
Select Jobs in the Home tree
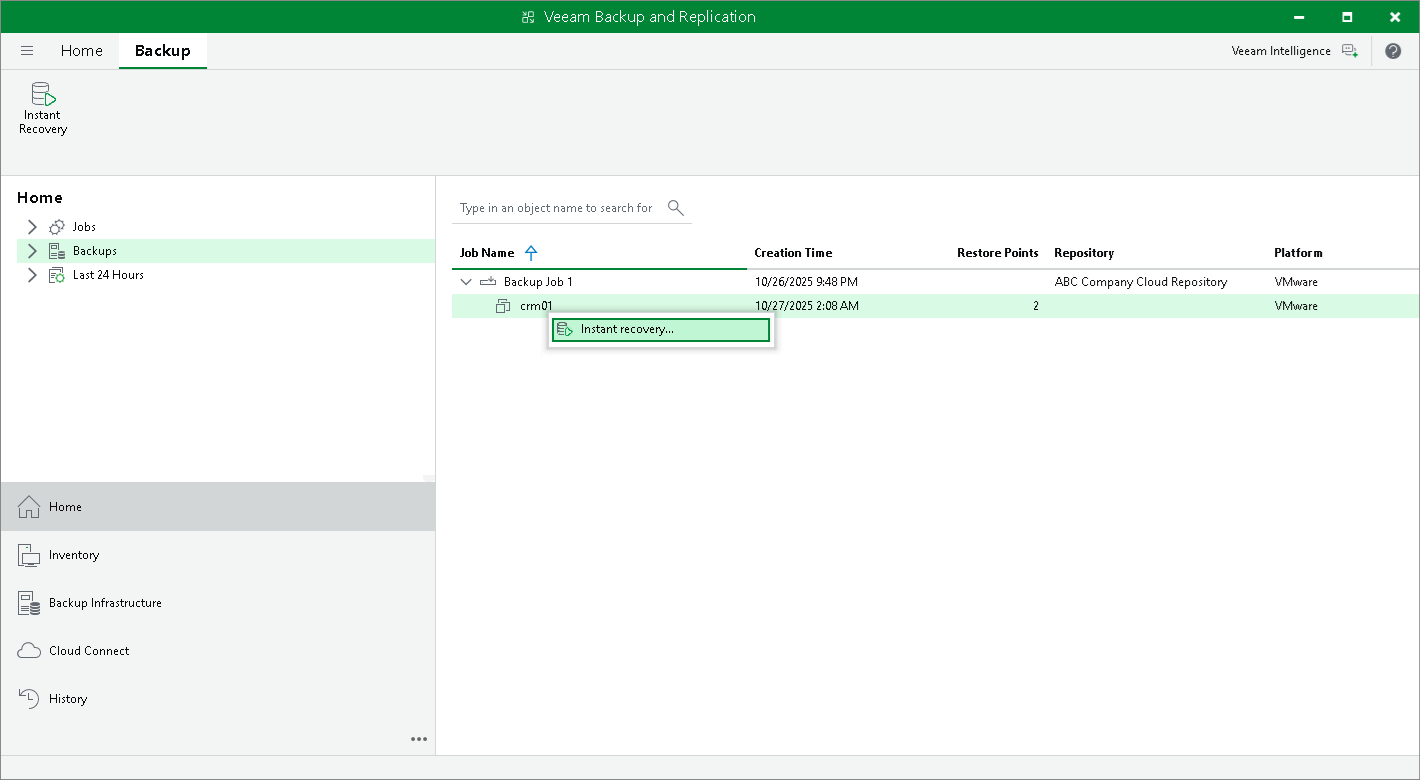84,227
